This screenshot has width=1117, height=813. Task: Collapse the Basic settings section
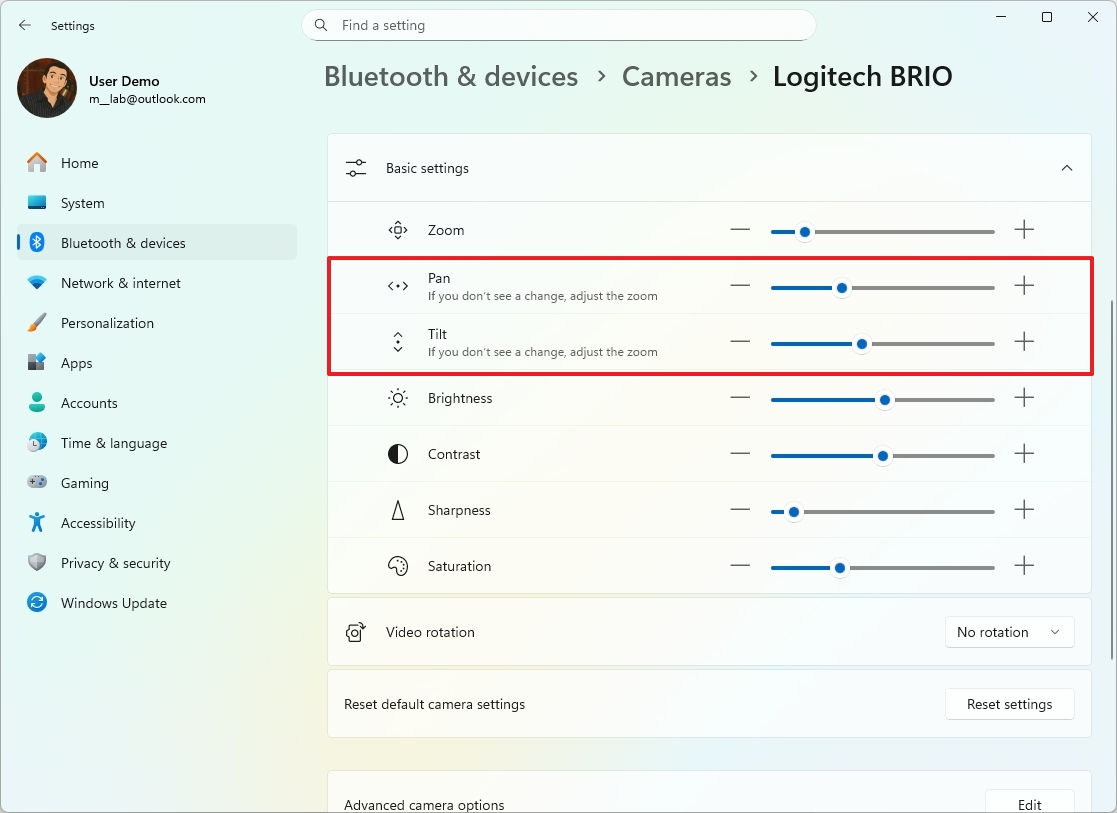point(1066,168)
